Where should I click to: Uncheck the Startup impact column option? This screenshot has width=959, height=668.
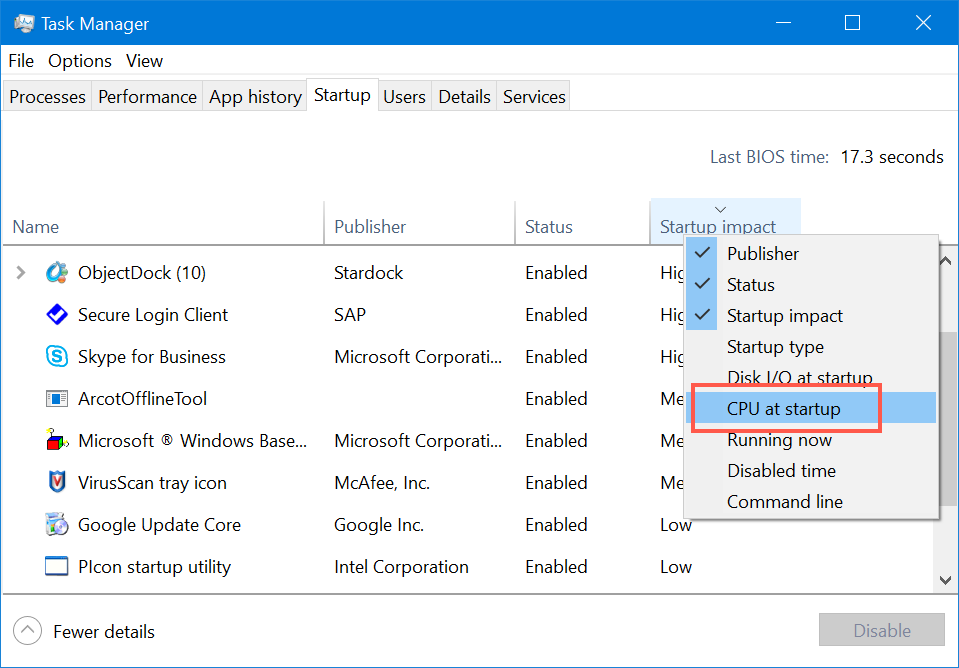coord(784,316)
